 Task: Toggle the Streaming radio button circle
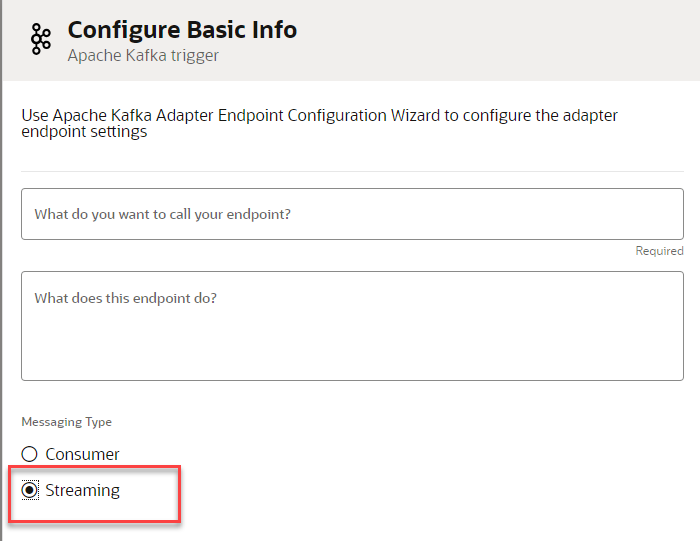[x=30, y=490]
